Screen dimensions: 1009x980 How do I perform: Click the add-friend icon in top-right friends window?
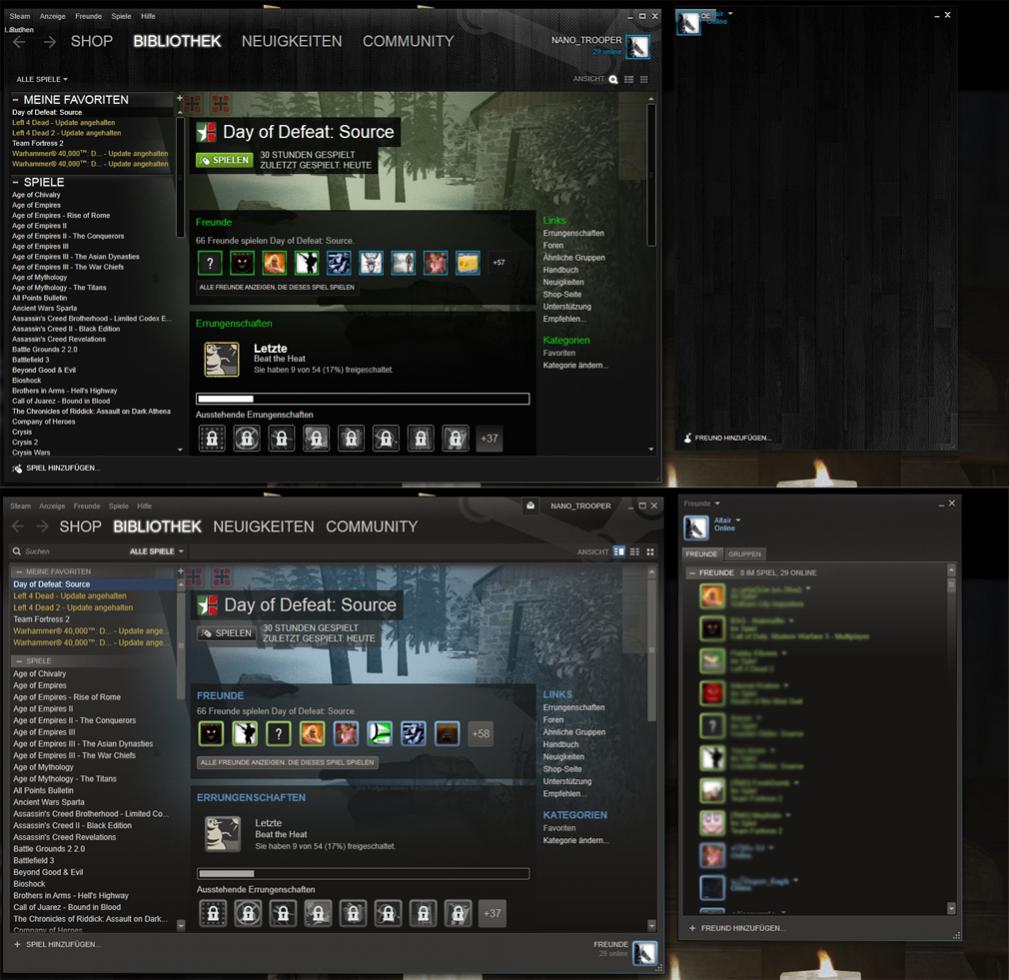pos(687,438)
